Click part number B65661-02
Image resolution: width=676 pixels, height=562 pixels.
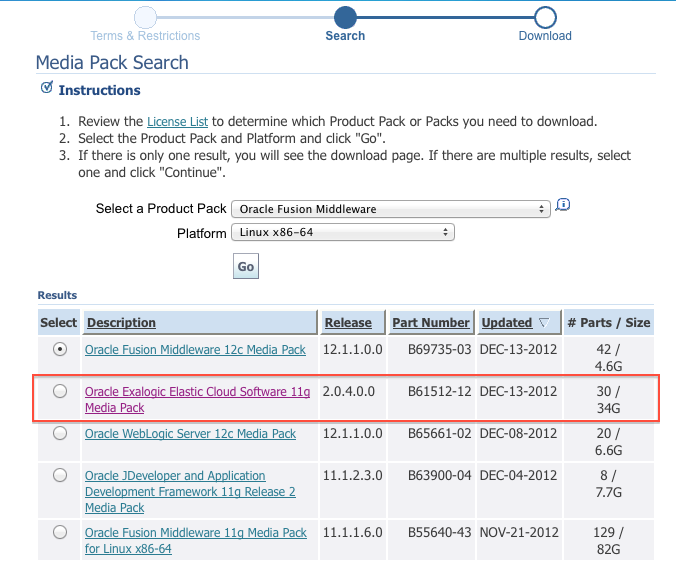pyautogui.click(x=440, y=433)
